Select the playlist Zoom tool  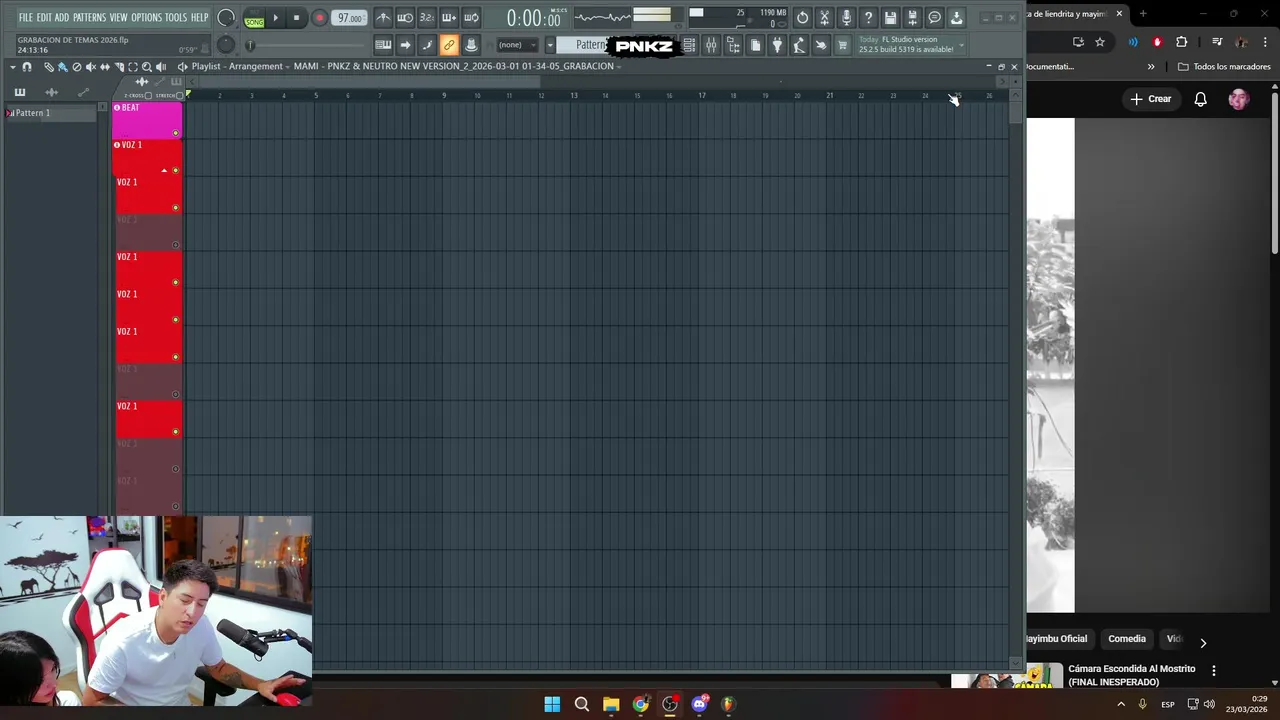coord(147,67)
